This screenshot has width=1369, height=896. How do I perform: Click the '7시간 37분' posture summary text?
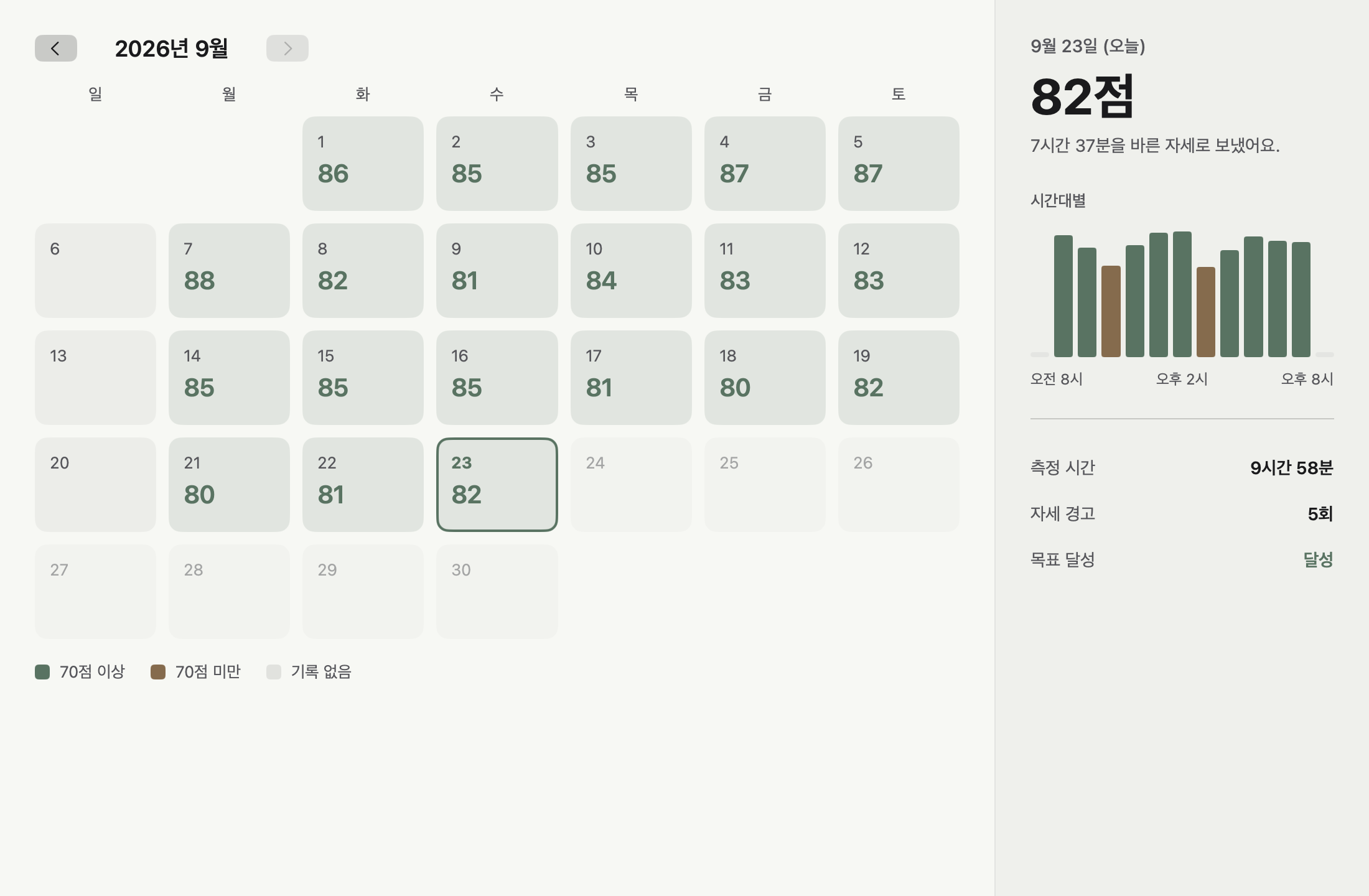tap(1155, 146)
